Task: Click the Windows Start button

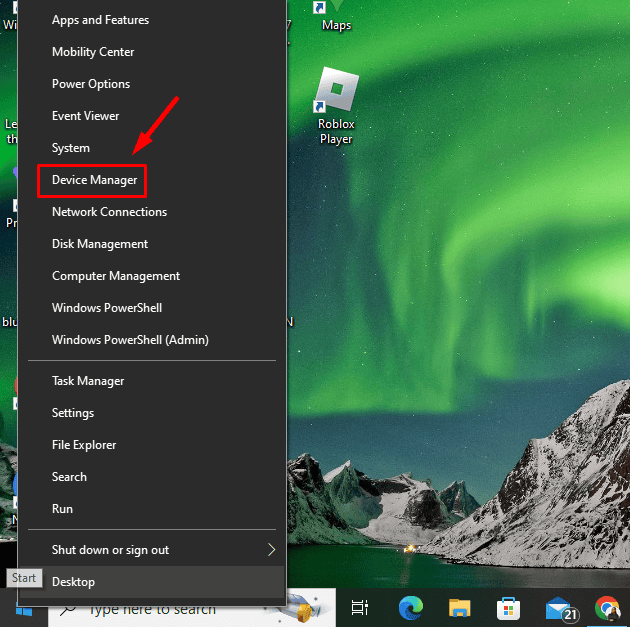Action: tap(24, 609)
